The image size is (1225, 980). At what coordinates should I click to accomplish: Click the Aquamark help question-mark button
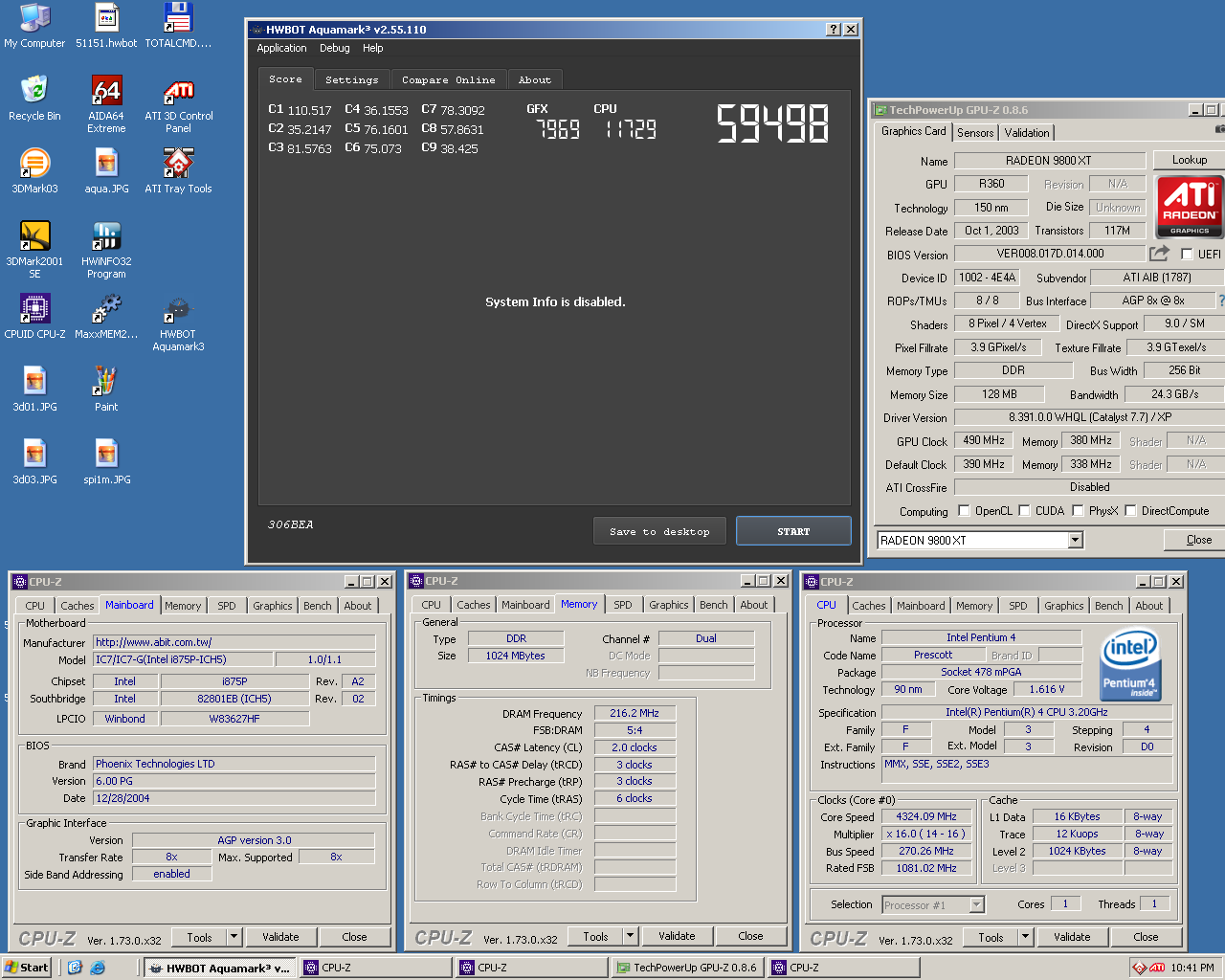(x=834, y=30)
